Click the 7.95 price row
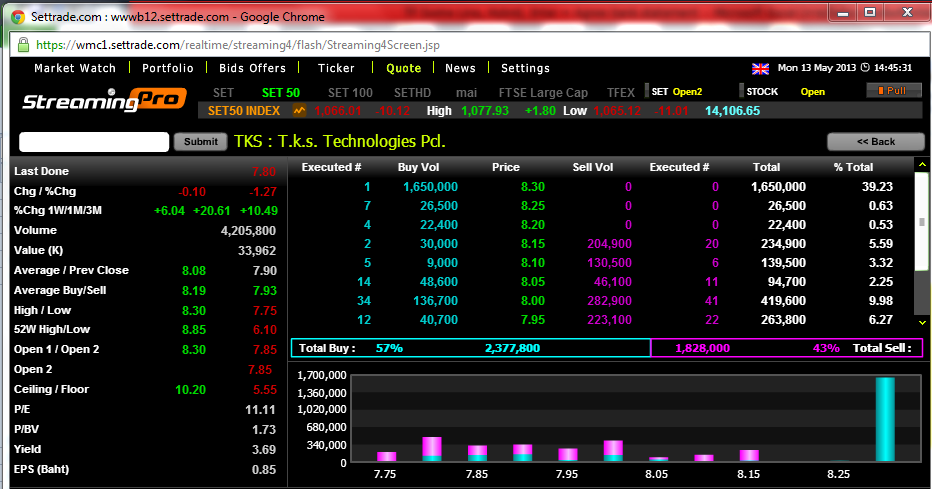 [601, 320]
